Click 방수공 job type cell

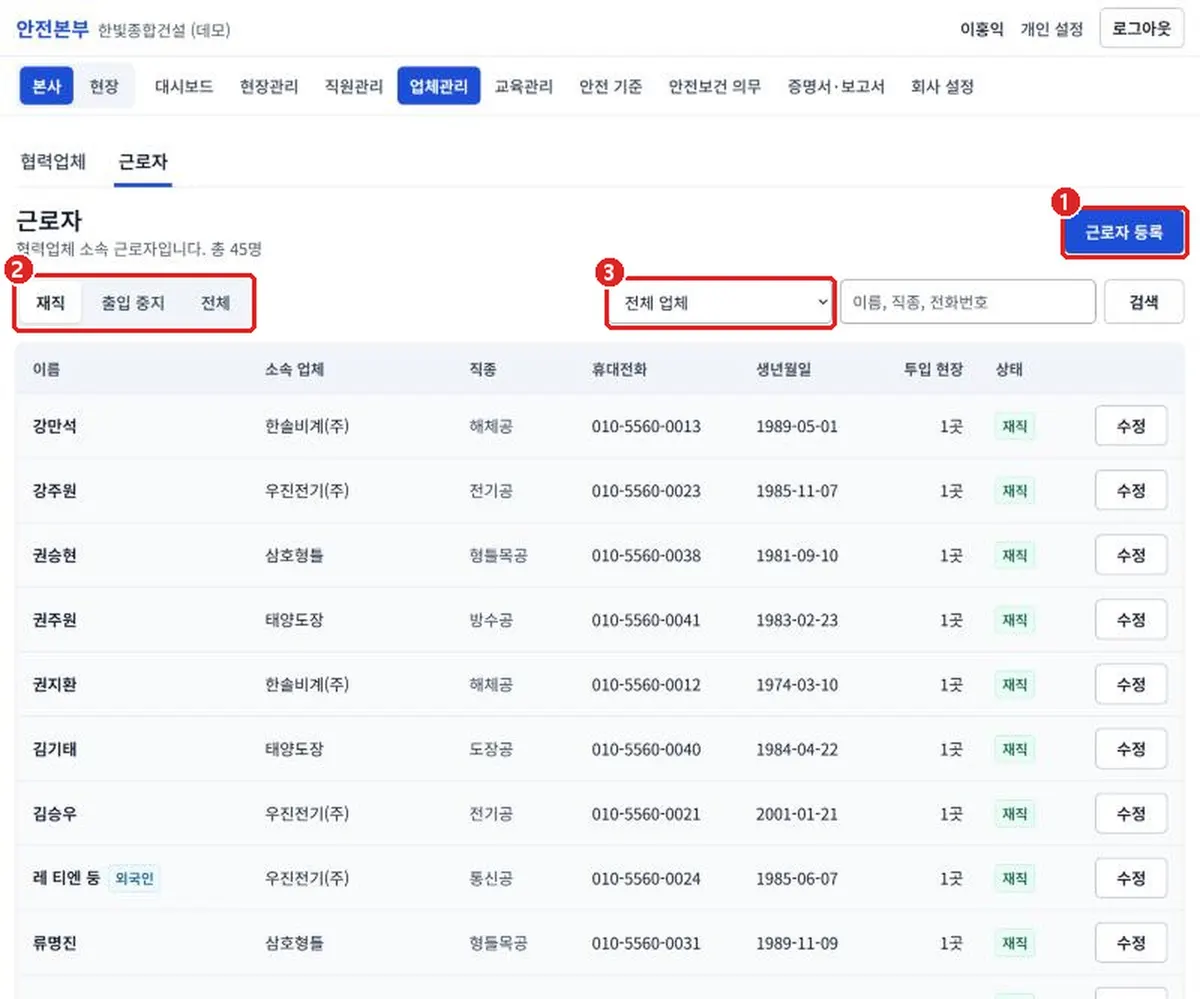tap(491, 620)
